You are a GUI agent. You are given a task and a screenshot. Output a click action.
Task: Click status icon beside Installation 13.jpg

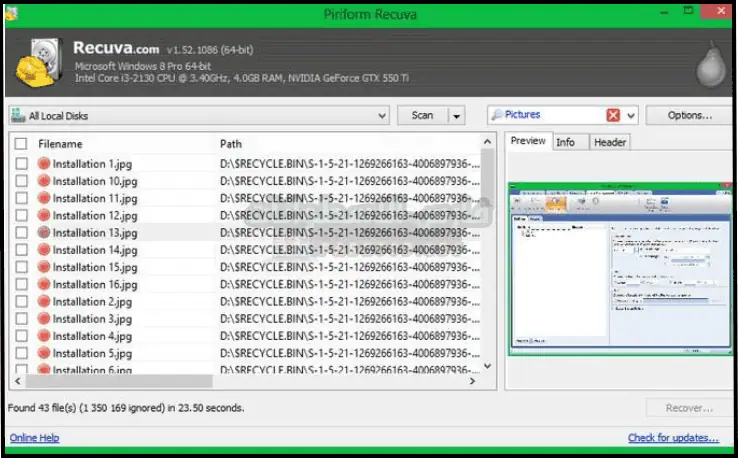click(x=44, y=233)
